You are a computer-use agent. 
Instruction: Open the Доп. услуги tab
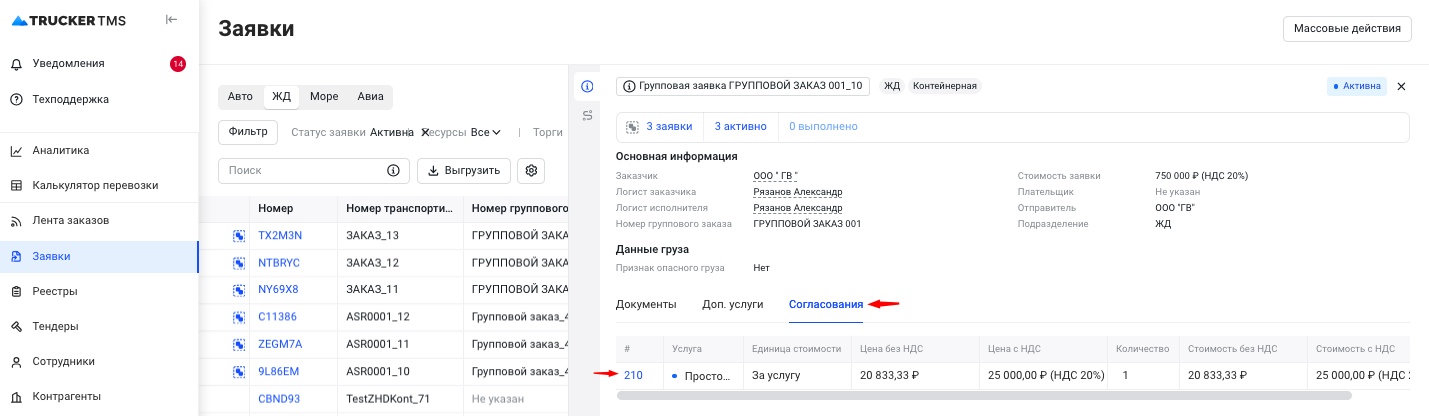coord(732,304)
